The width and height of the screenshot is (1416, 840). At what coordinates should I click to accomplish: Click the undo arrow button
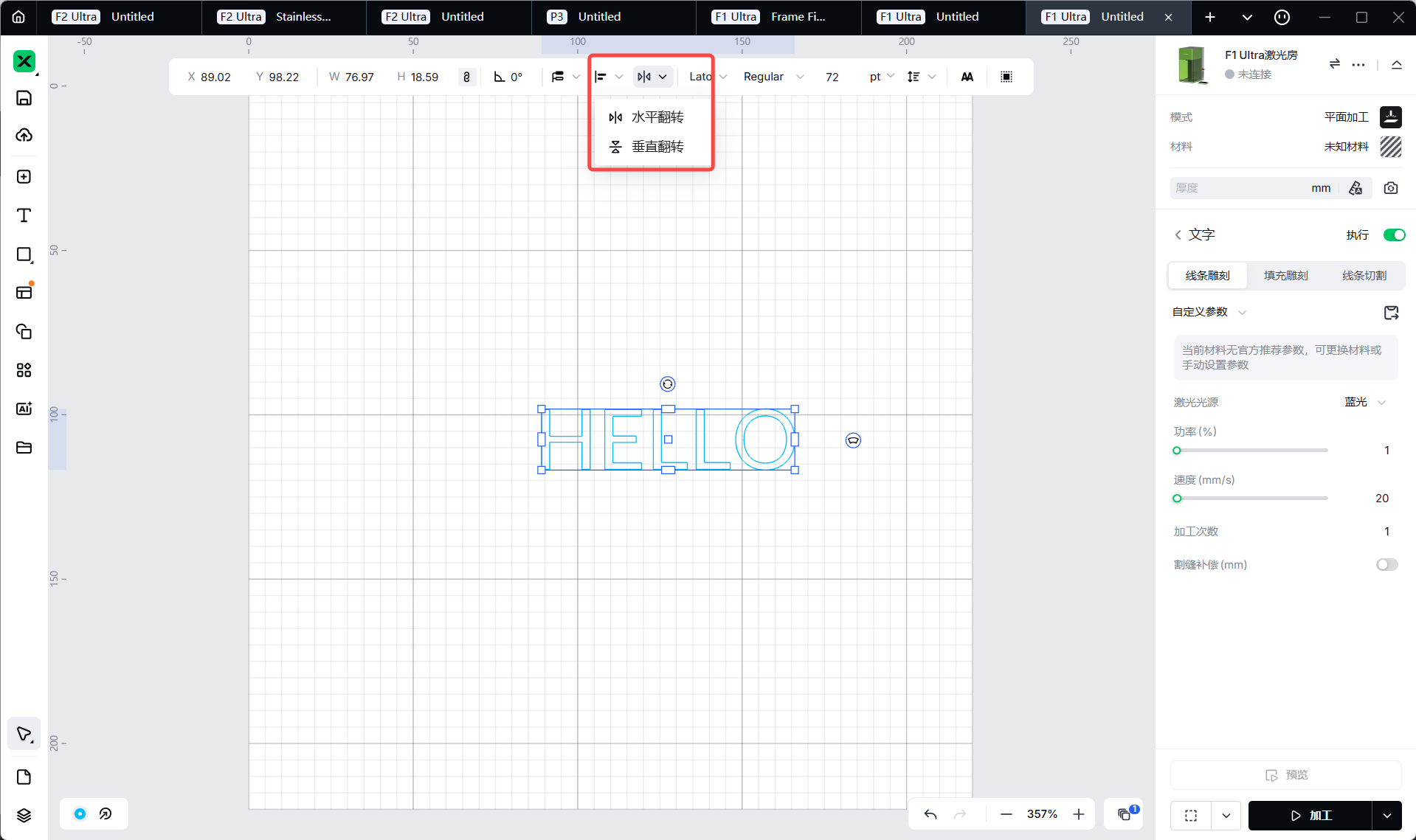pyautogui.click(x=930, y=814)
